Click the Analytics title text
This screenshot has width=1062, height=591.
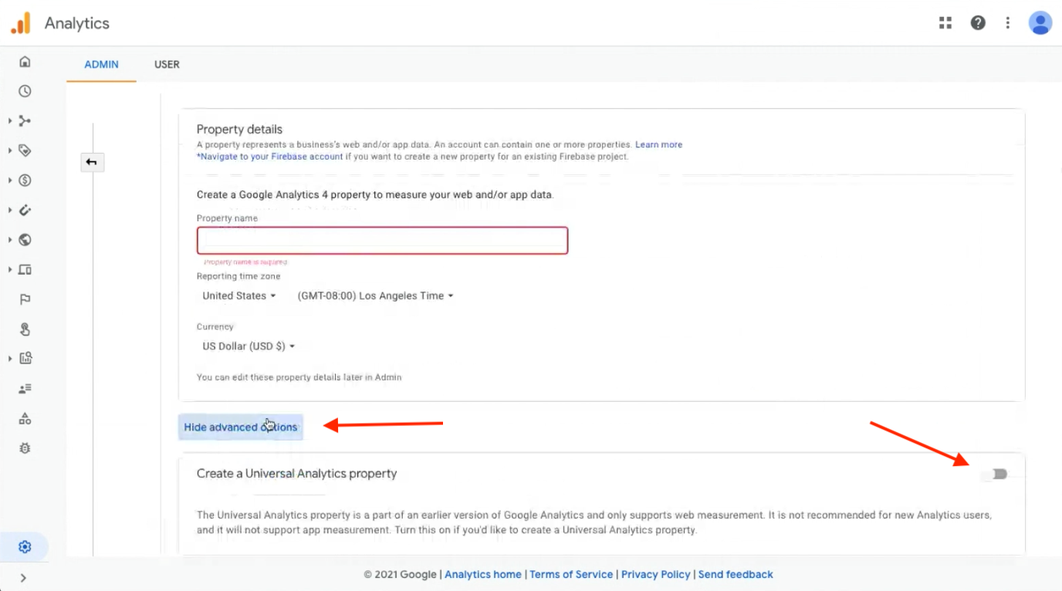[x=77, y=23]
